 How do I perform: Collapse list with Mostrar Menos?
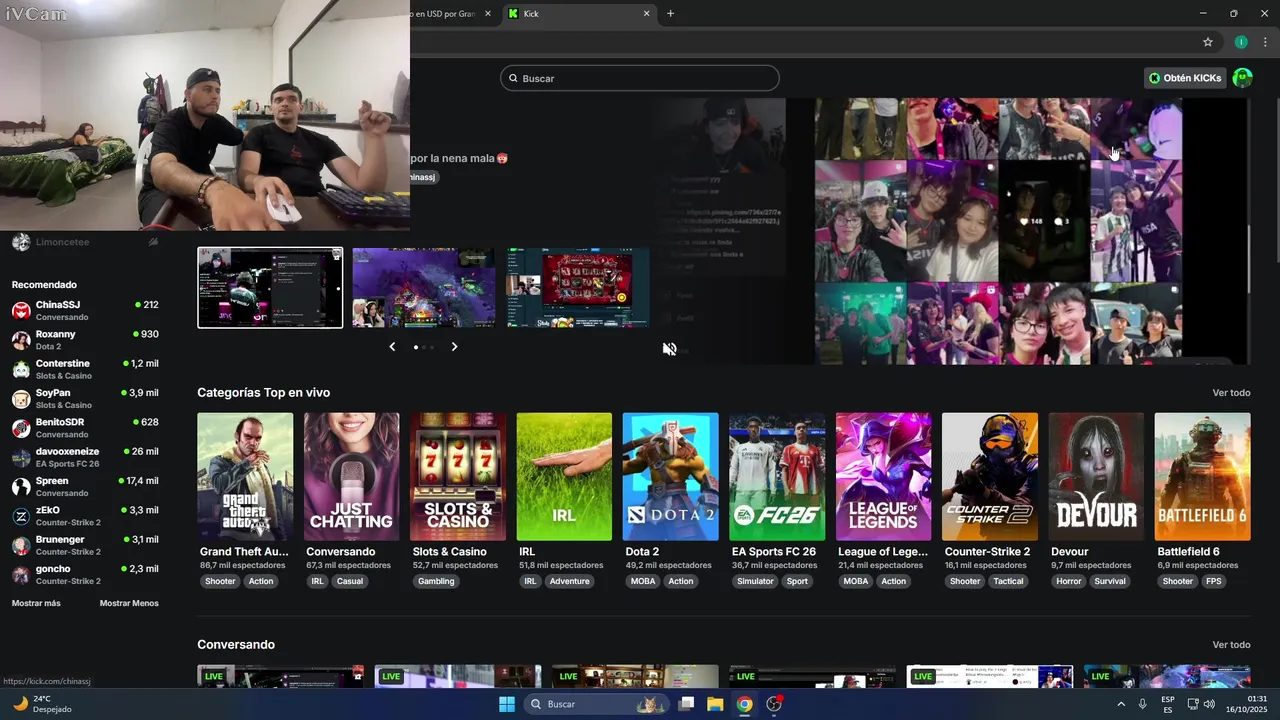coord(129,603)
